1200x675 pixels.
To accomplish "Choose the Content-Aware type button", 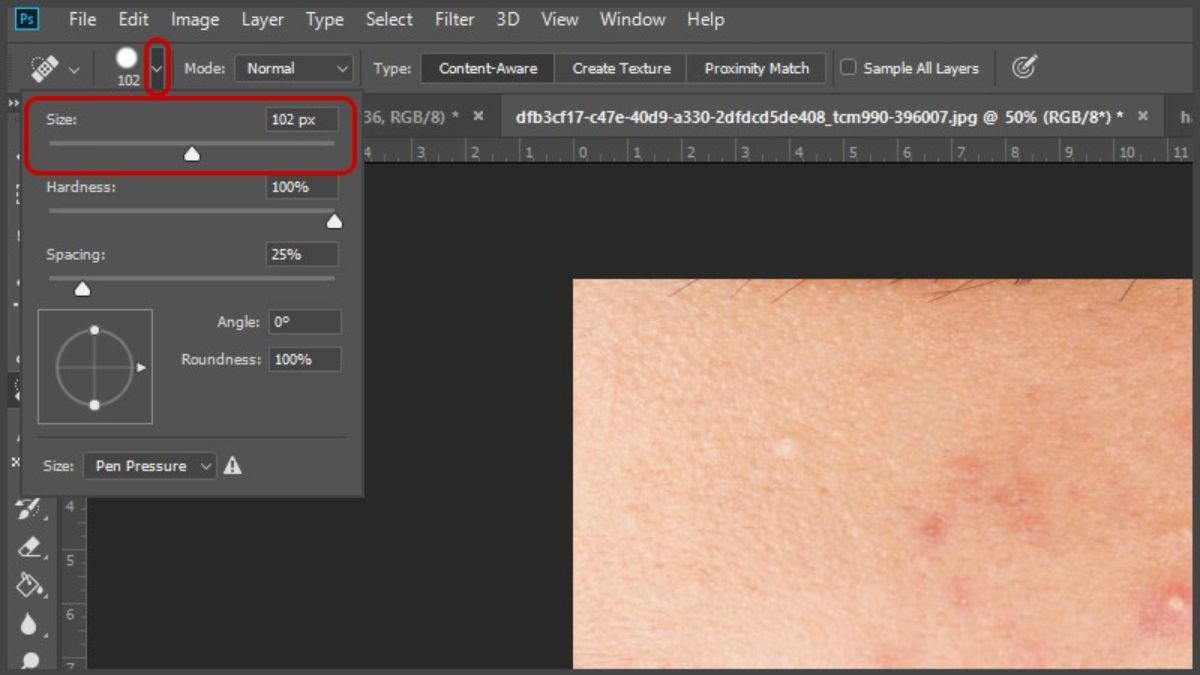I will point(488,68).
